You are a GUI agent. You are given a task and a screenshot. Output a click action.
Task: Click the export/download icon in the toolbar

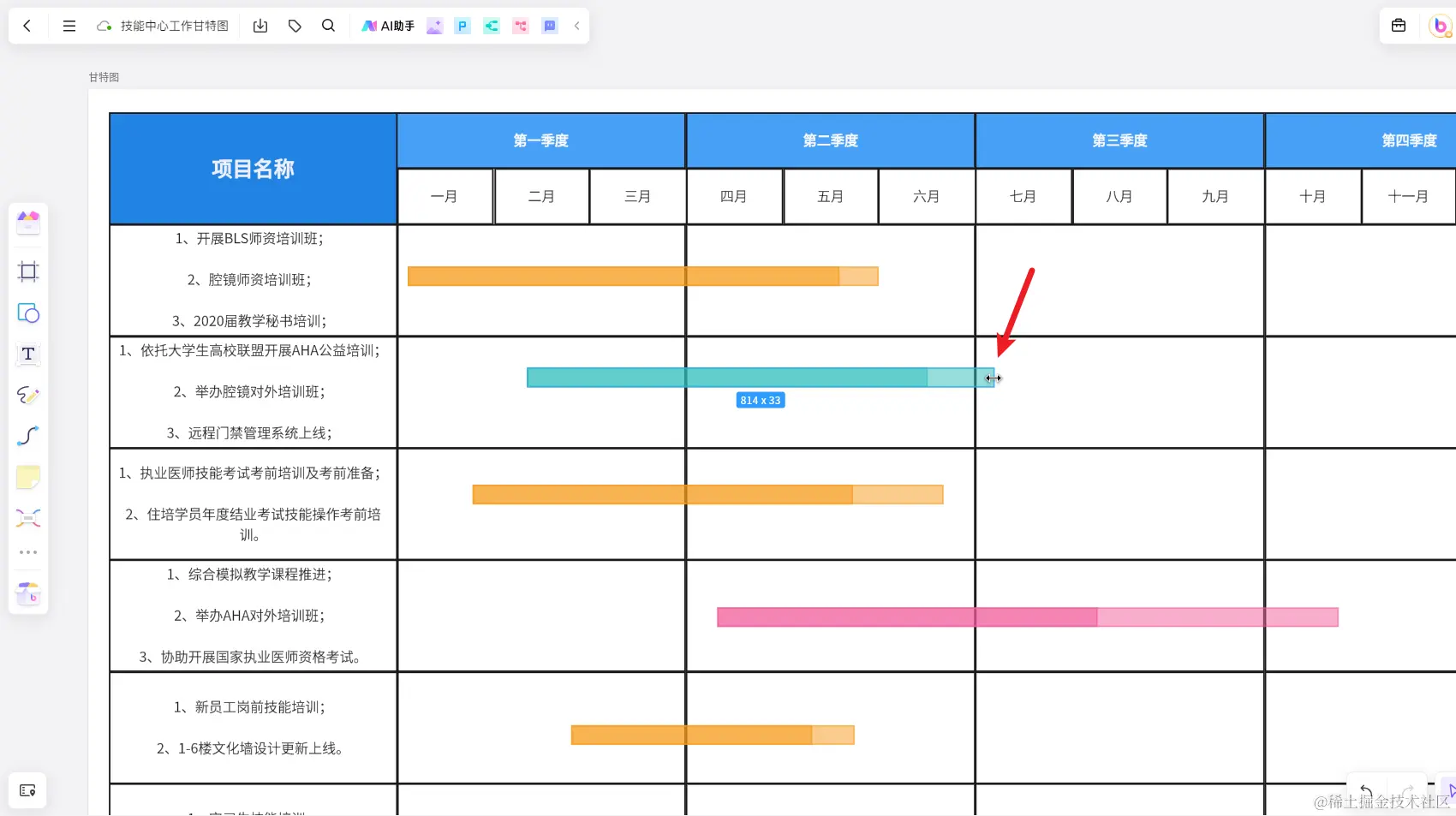260,26
